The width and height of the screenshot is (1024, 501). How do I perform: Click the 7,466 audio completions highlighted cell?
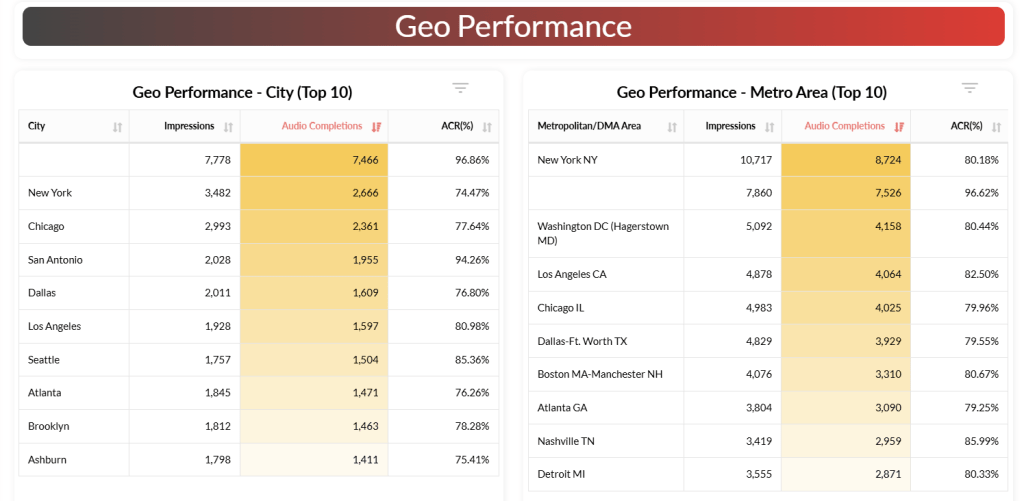[x=314, y=160]
